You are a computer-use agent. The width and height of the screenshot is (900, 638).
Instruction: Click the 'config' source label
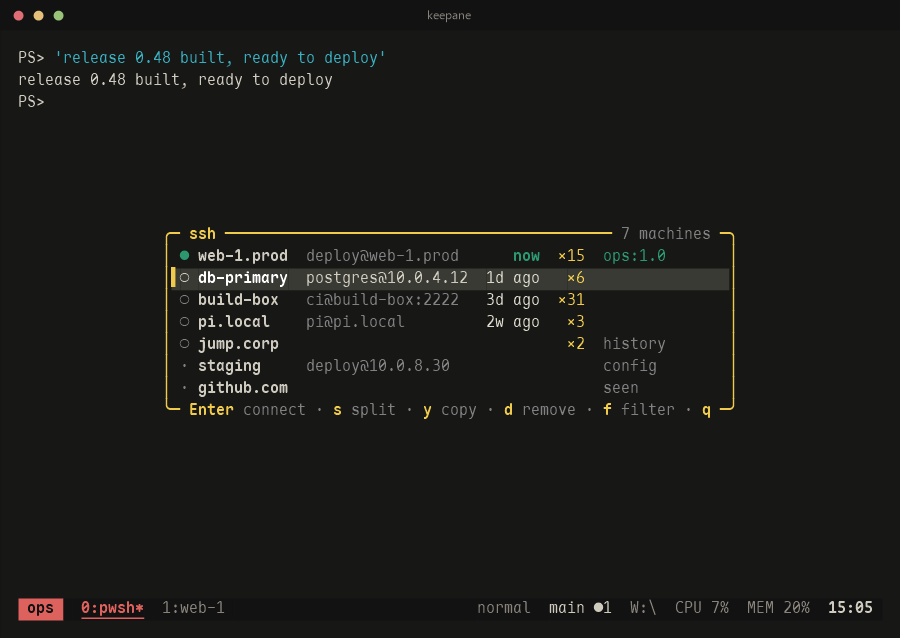630,366
